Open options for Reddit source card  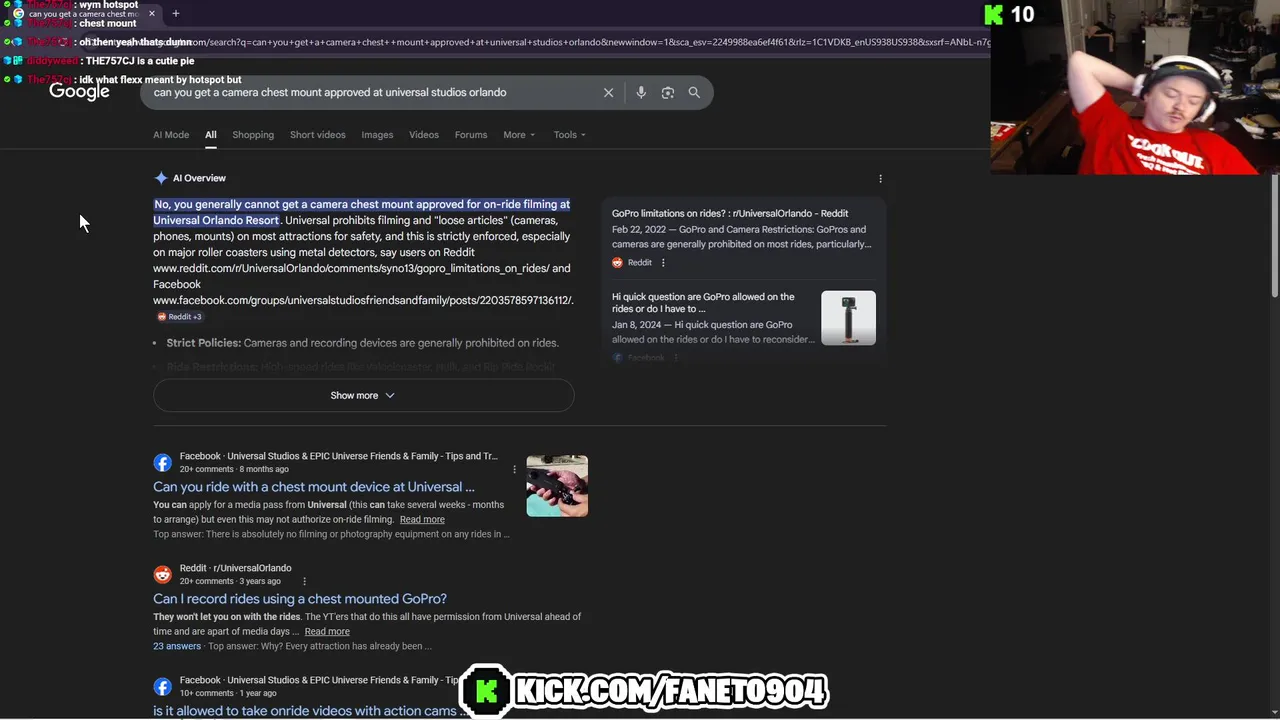click(x=663, y=263)
